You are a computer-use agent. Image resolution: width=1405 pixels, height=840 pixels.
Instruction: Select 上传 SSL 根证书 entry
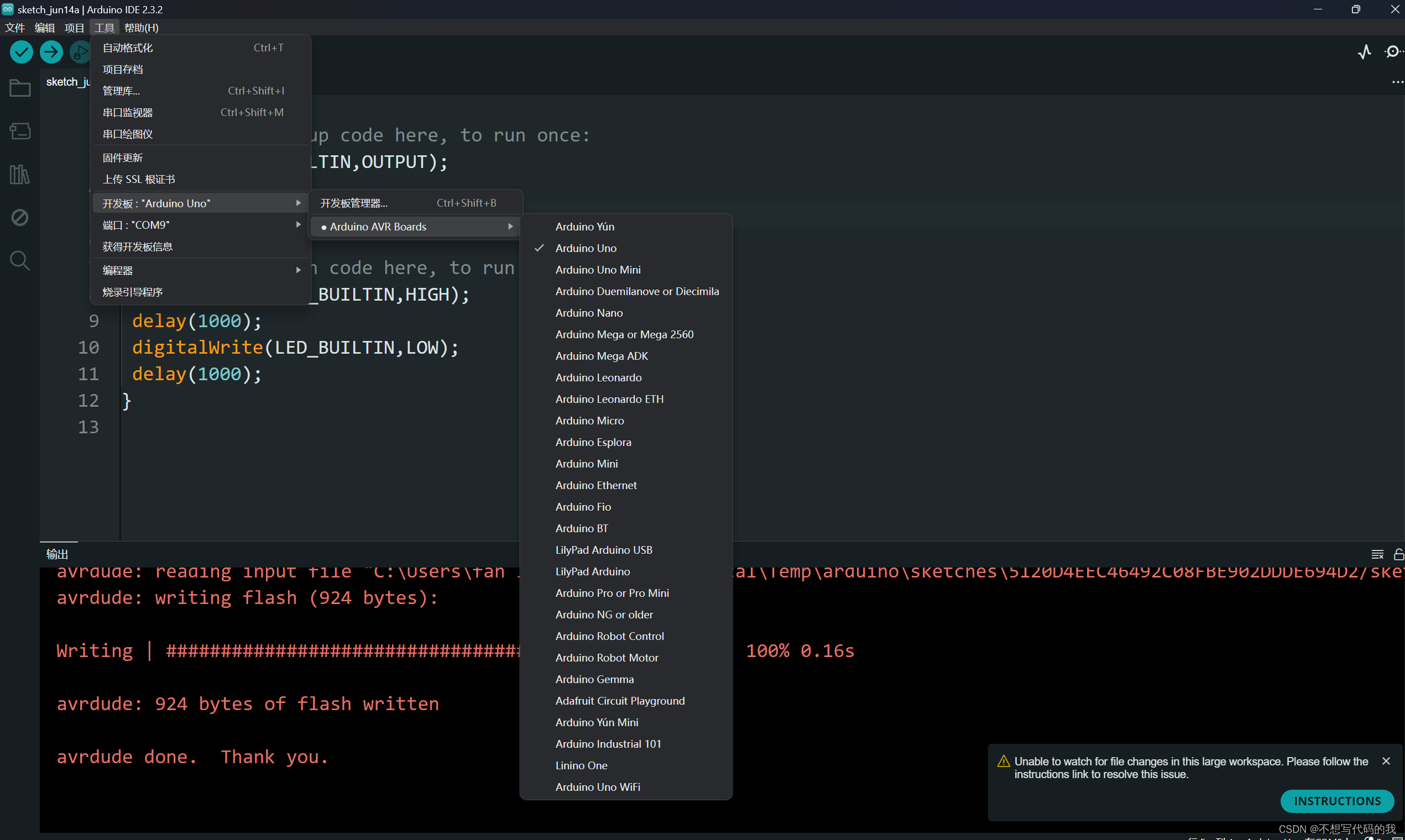coord(201,180)
